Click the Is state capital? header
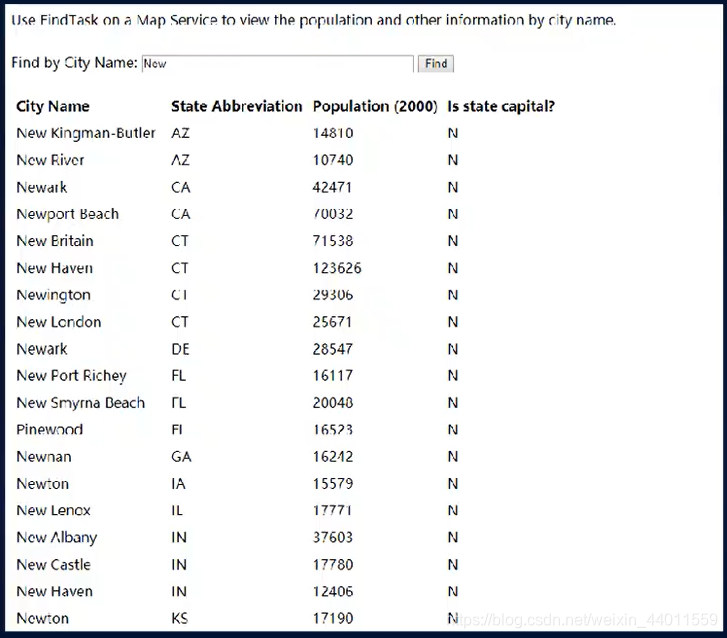Screen dimensions: 727x638 pos(501,106)
